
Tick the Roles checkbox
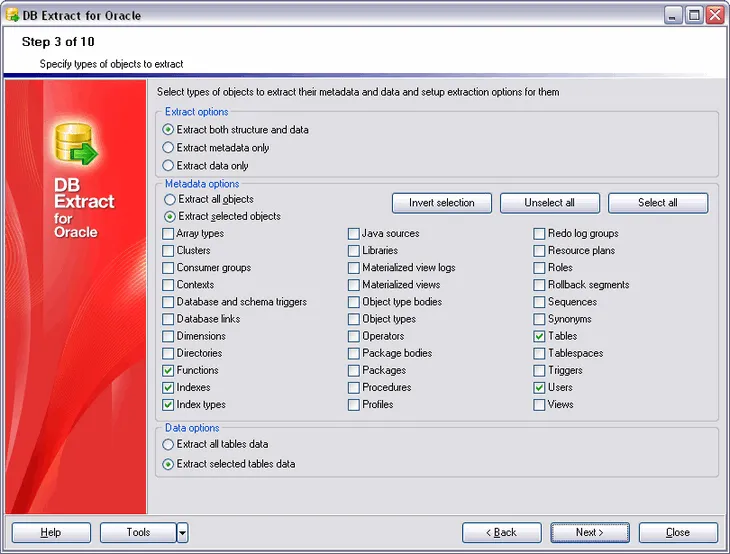coord(539,268)
